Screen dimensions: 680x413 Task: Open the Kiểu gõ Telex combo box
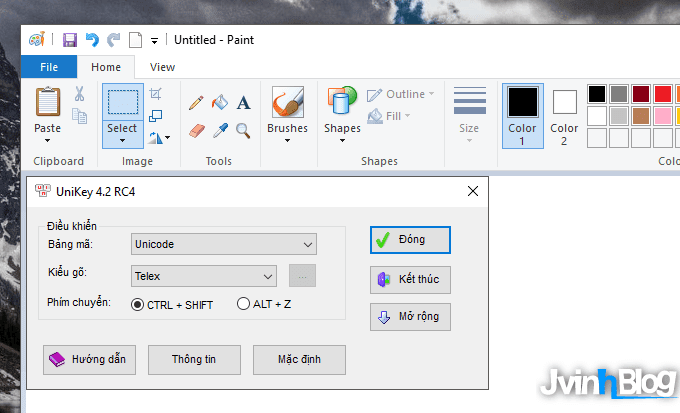click(x=204, y=276)
